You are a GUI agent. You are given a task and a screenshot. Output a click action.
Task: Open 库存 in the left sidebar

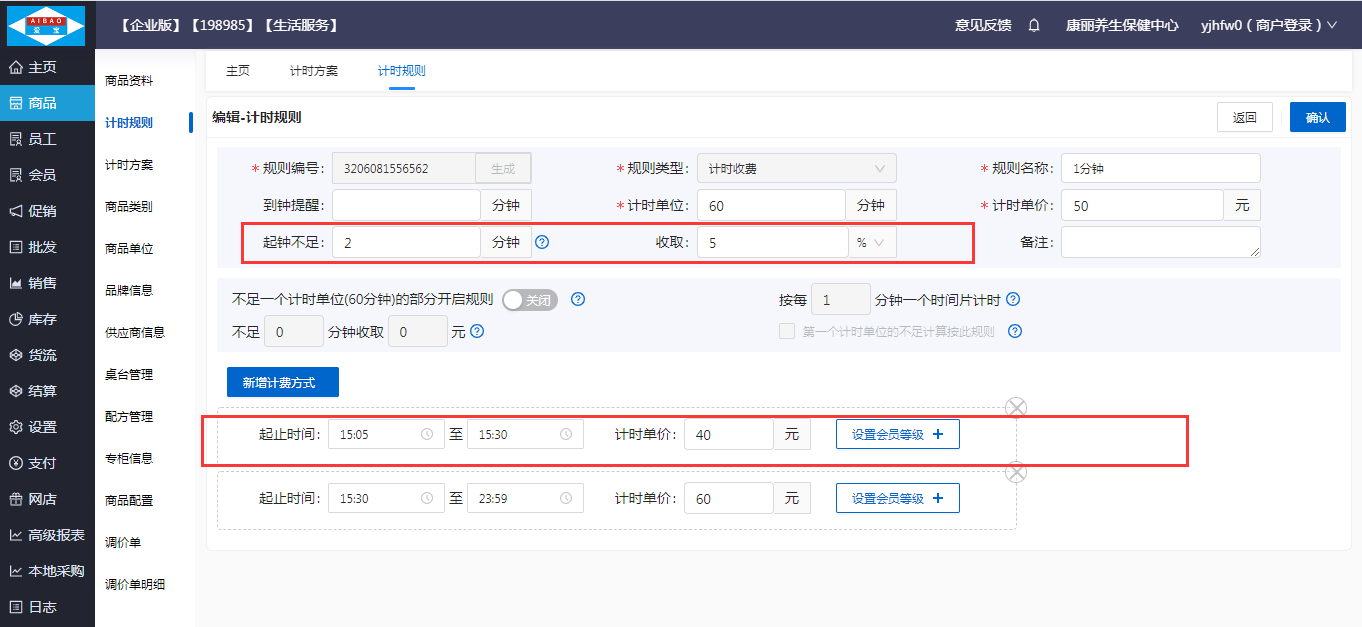tap(47, 319)
